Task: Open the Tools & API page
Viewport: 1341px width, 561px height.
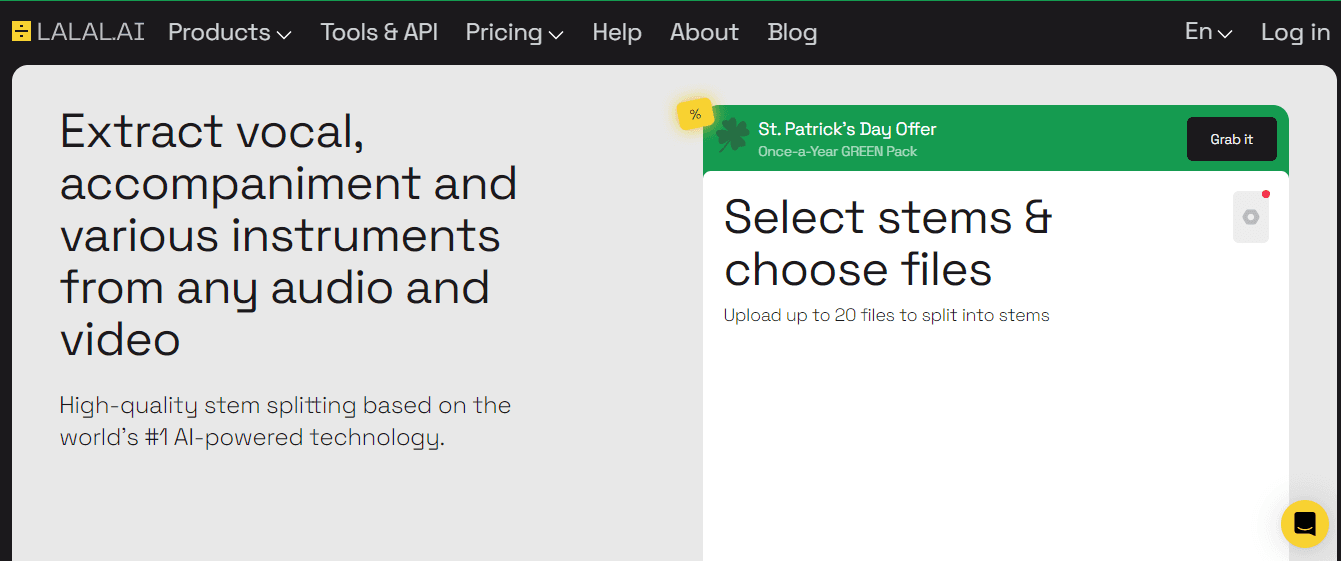Action: tap(379, 32)
